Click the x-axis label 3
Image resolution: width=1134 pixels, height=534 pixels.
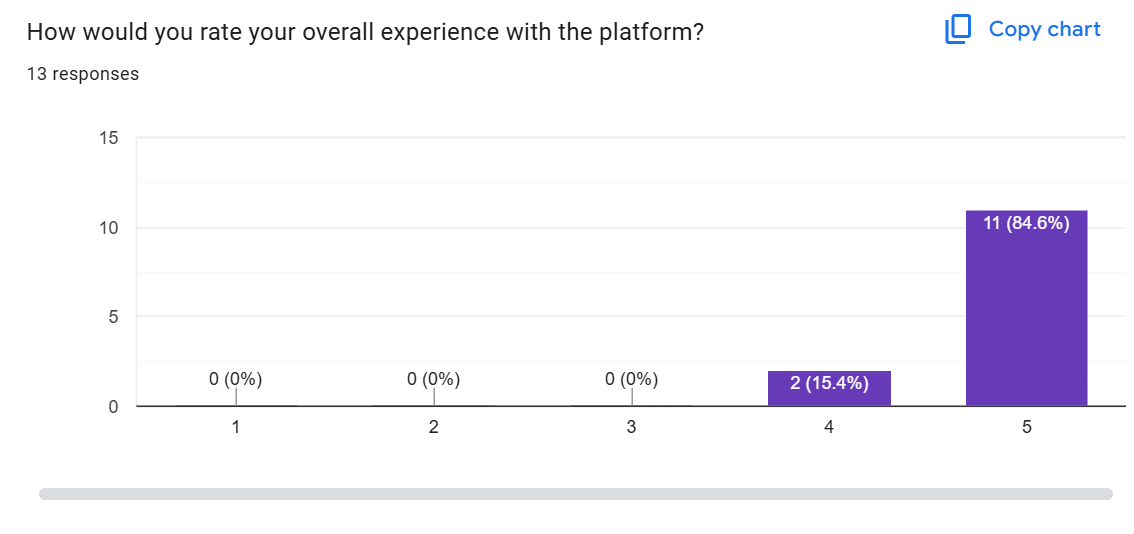pyautogui.click(x=632, y=427)
